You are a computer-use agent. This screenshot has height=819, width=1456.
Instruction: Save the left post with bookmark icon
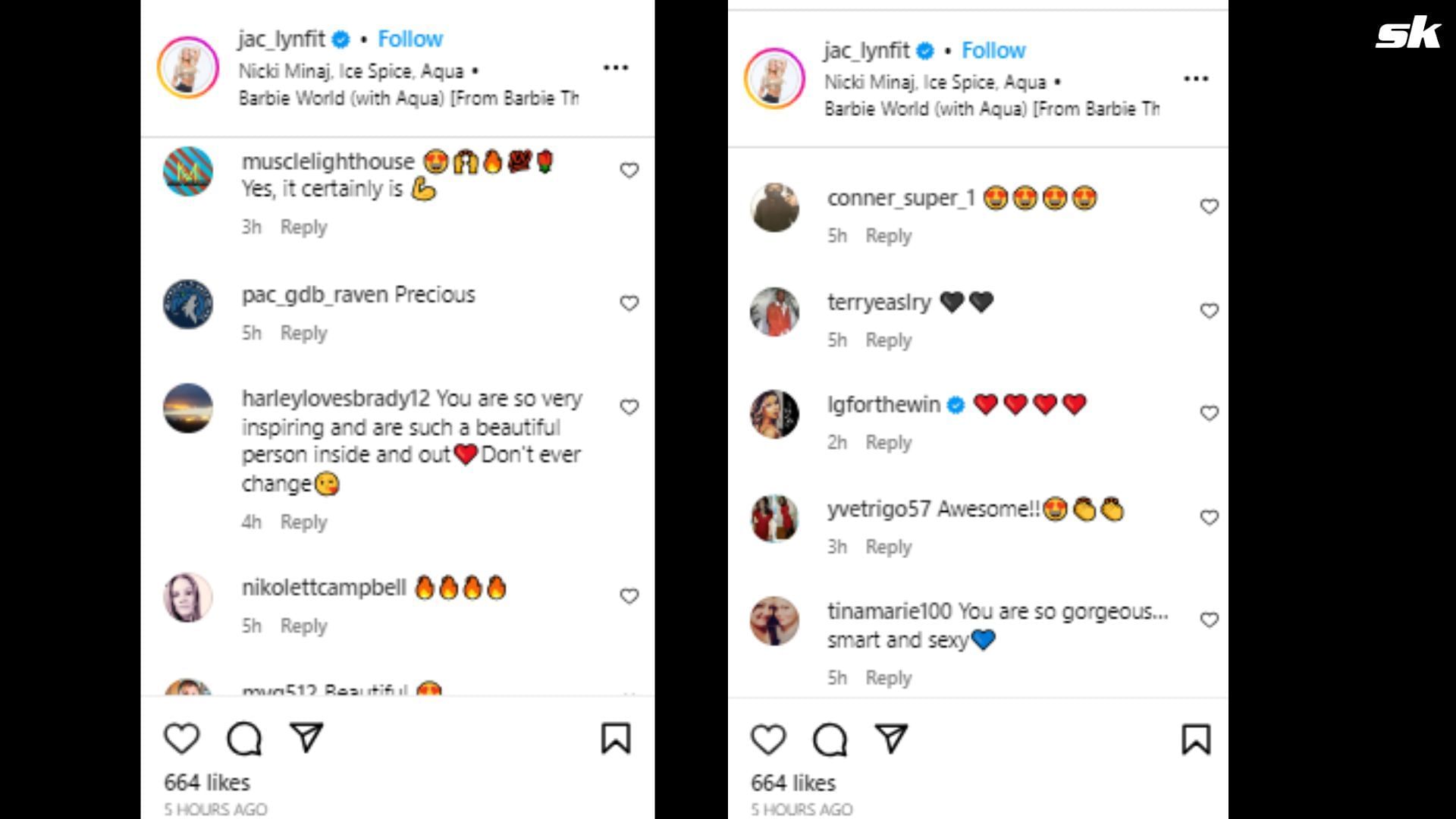(616, 739)
